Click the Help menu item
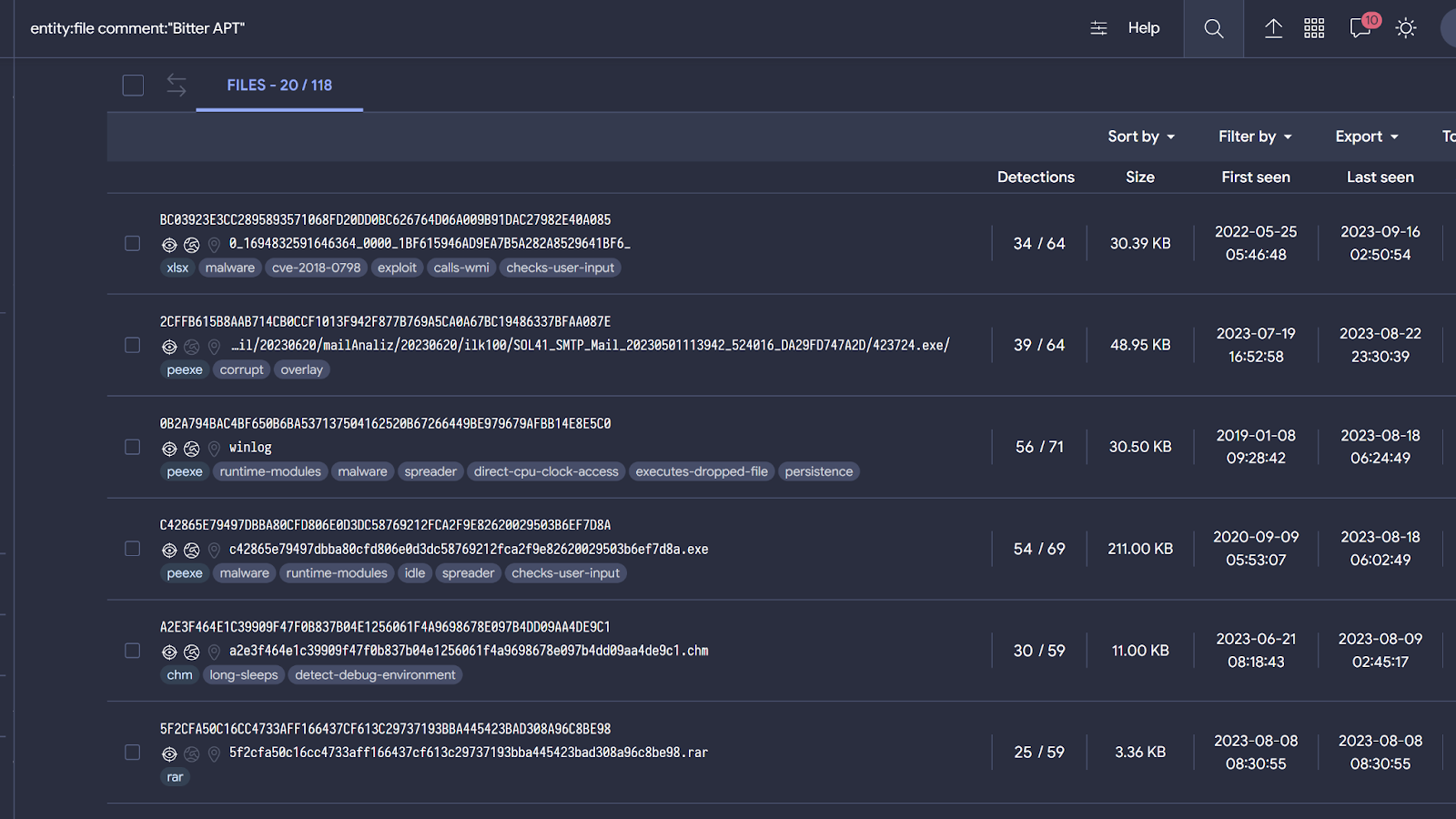 point(1144,28)
